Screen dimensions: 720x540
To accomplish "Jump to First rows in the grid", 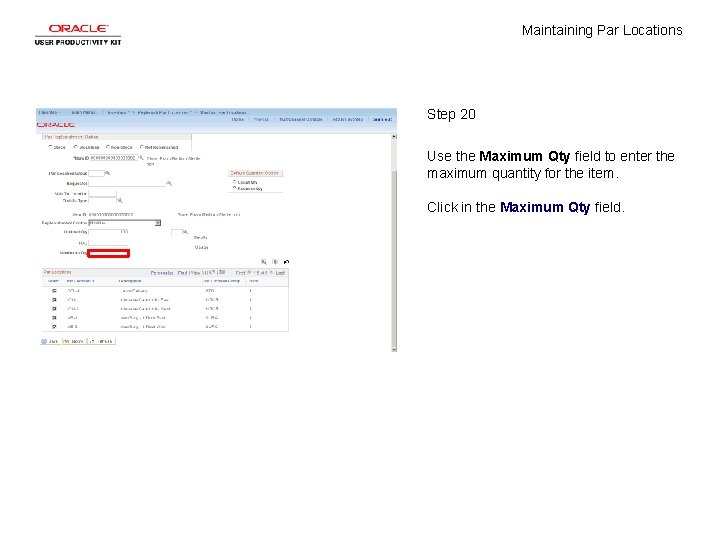I will tap(240, 273).
